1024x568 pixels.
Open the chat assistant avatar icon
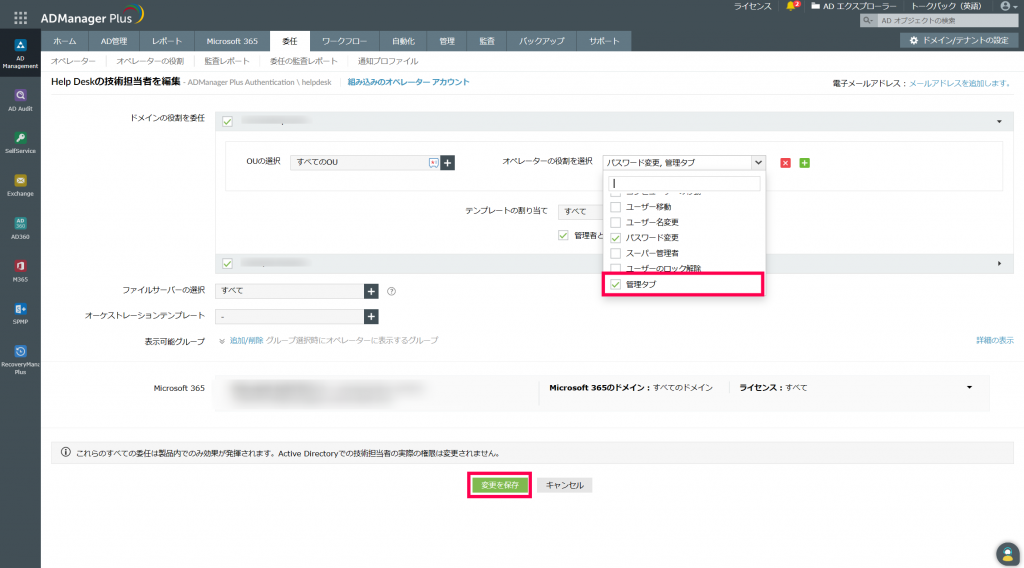coord(1008,554)
